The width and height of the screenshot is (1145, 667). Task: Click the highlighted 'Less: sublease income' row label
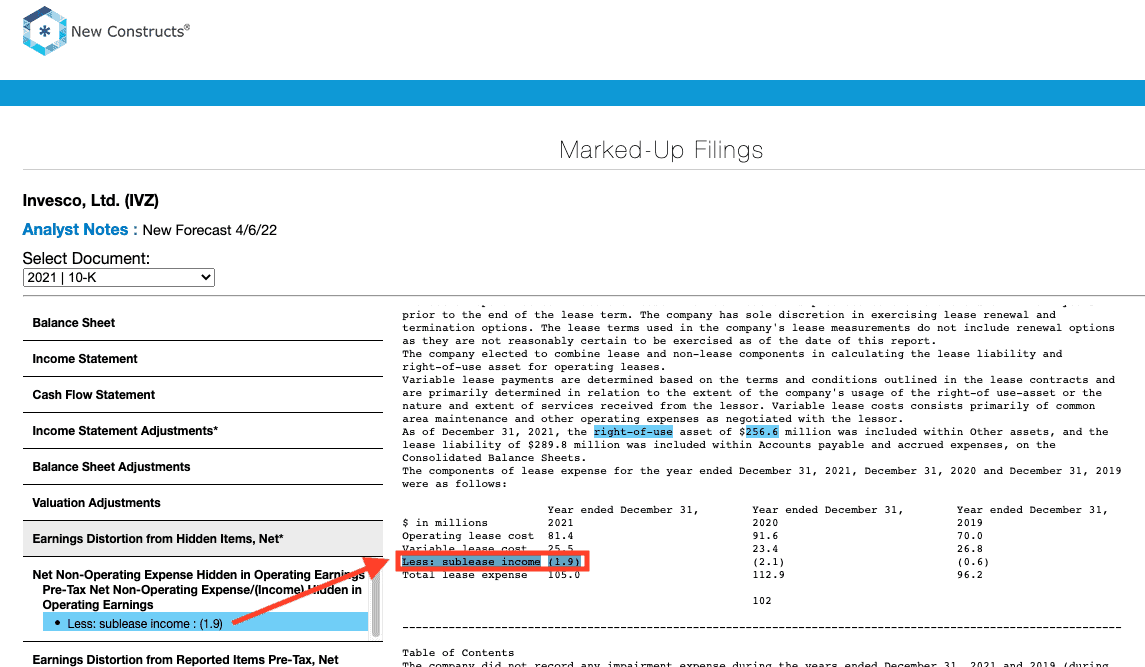click(471, 562)
